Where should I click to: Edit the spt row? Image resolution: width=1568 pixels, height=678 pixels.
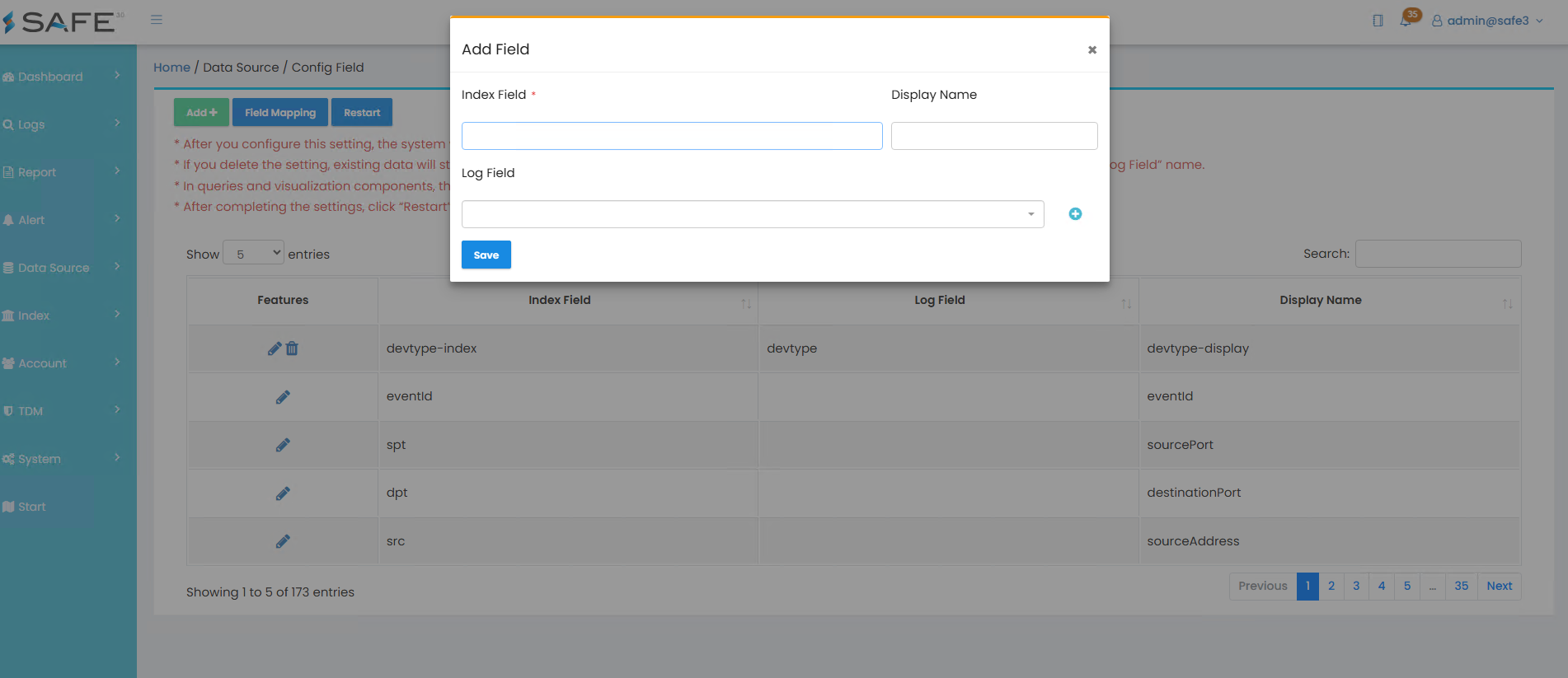283,445
